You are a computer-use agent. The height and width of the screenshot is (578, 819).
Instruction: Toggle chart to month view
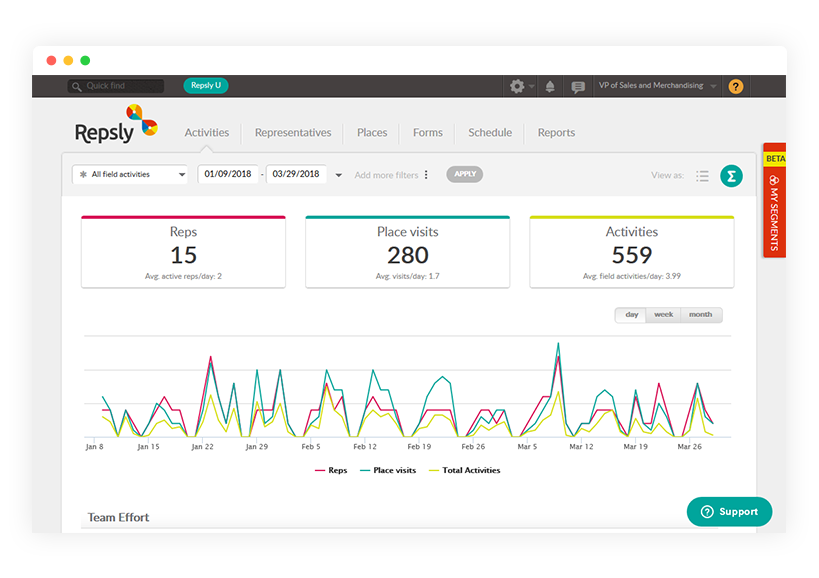click(x=700, y=315)
